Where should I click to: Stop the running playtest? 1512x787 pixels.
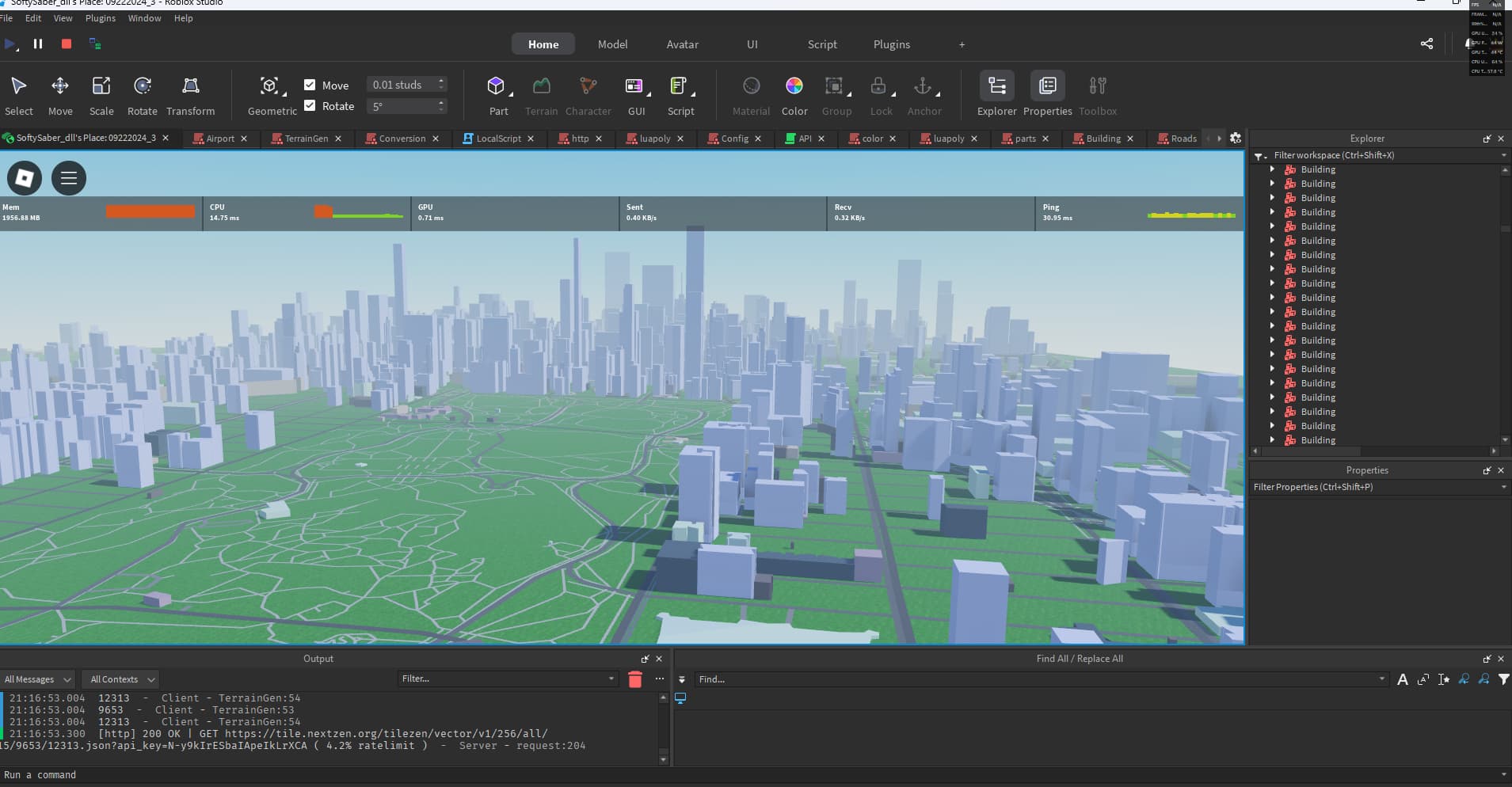point(67,44)
